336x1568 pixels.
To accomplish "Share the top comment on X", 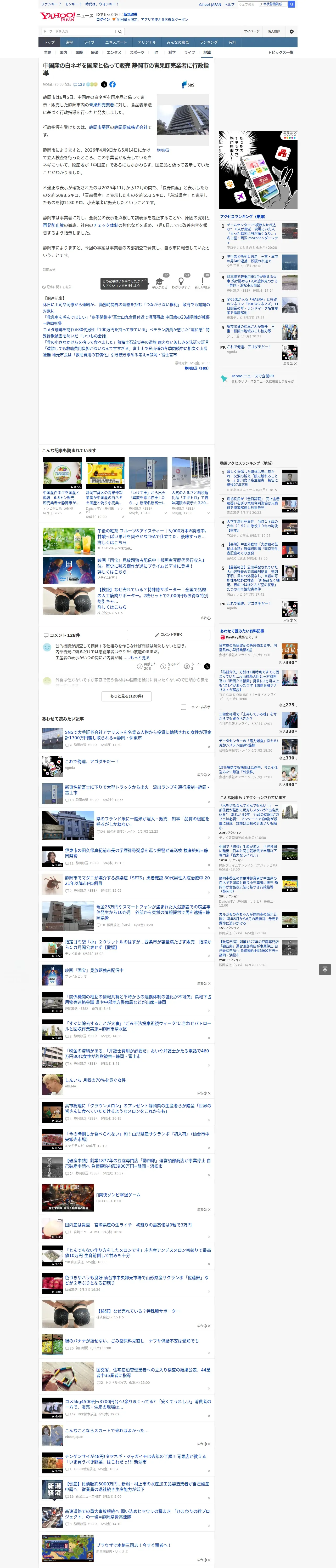I will 207,666.
